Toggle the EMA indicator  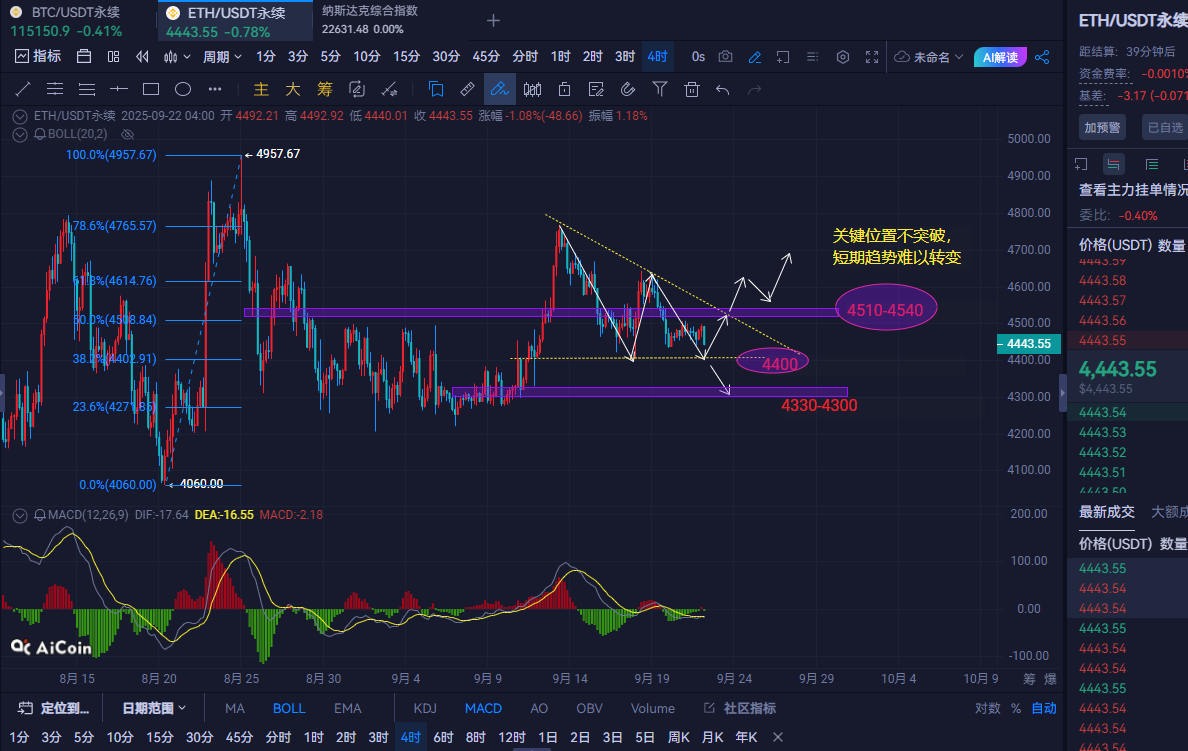[x=348, y=709]
